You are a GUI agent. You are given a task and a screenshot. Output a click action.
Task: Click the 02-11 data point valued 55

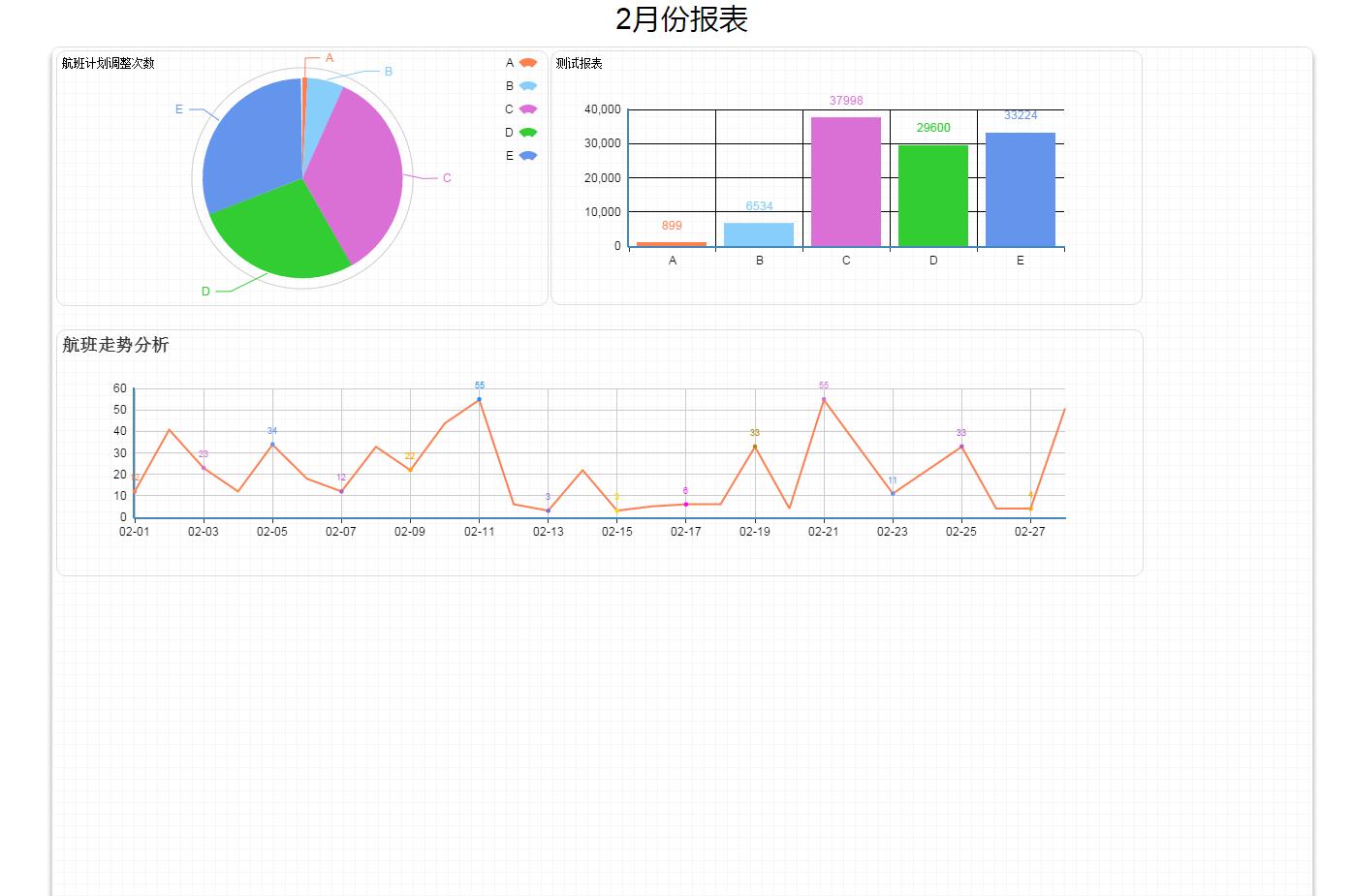click(x=479, y=399)
